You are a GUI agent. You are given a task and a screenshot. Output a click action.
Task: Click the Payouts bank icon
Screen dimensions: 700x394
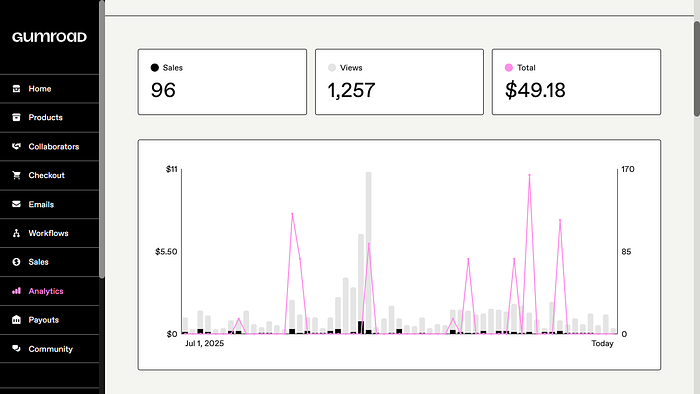tap(17, 319)
